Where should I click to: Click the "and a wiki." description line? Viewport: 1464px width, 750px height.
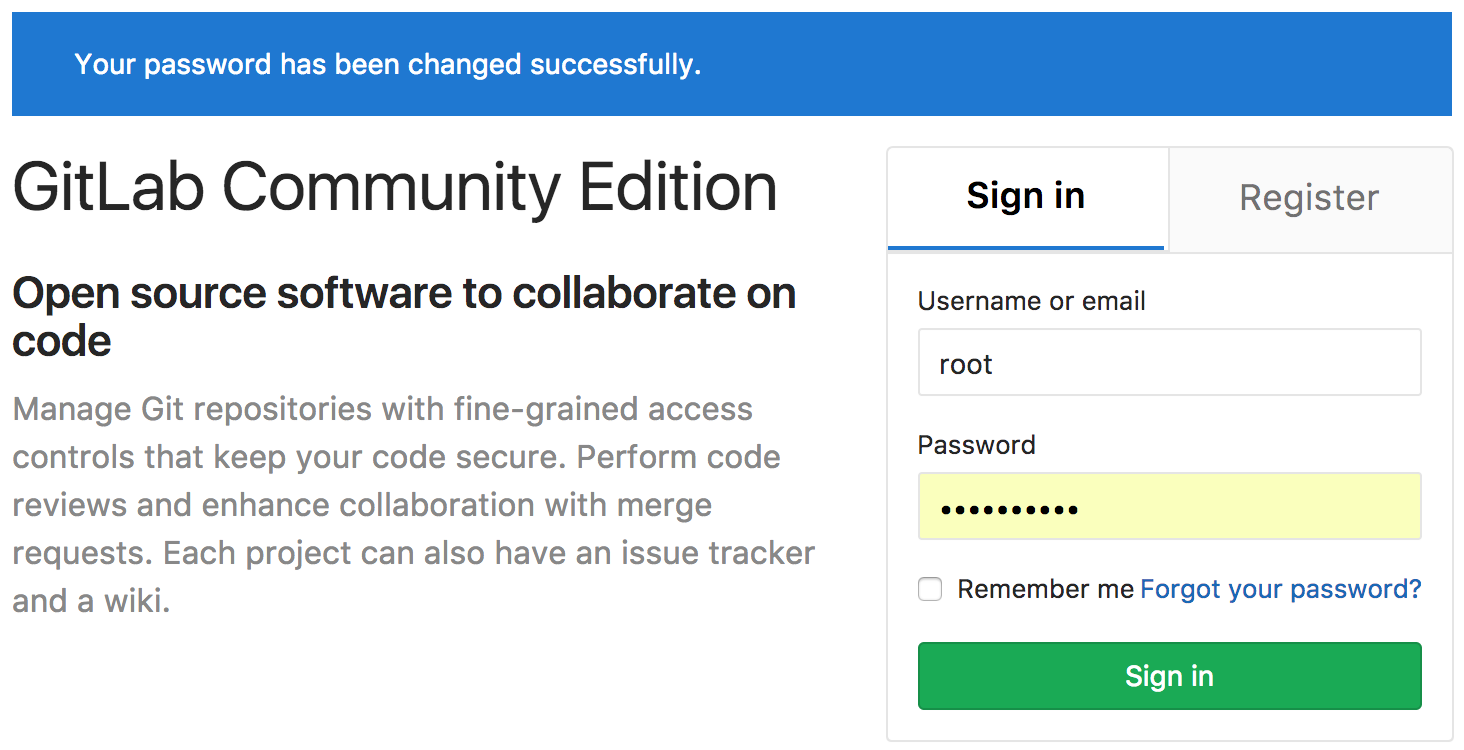click(x=91, y=601)
